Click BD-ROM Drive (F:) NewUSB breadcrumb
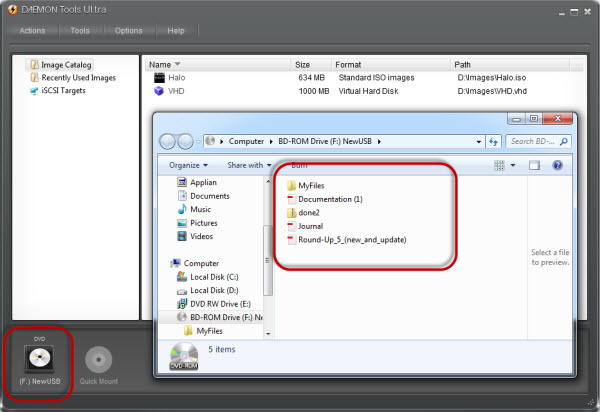The width and height of the screenshot is (600, 412). pos(325,142)
